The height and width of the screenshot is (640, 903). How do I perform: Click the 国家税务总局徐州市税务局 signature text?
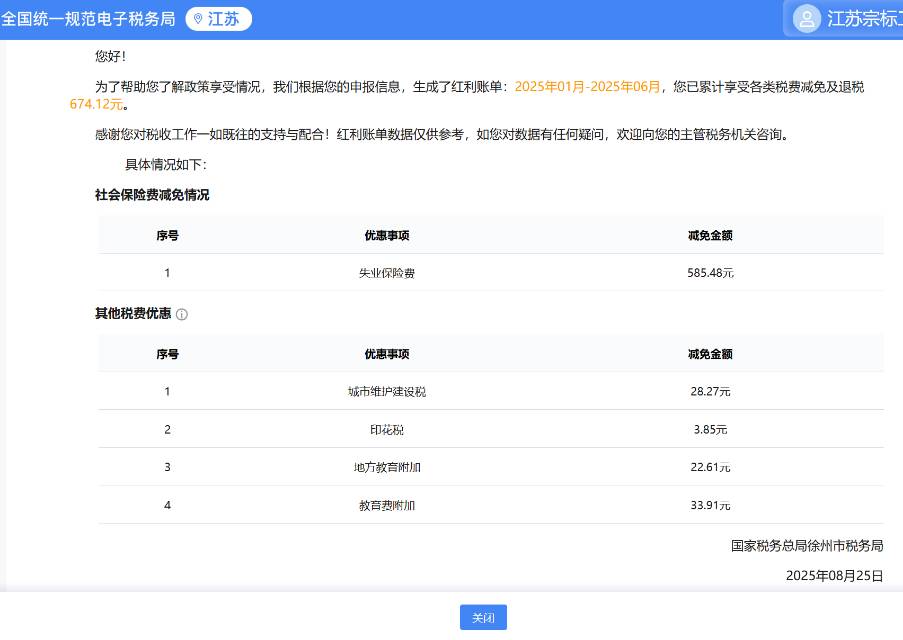pyautogui.click(x=807, y=546)
